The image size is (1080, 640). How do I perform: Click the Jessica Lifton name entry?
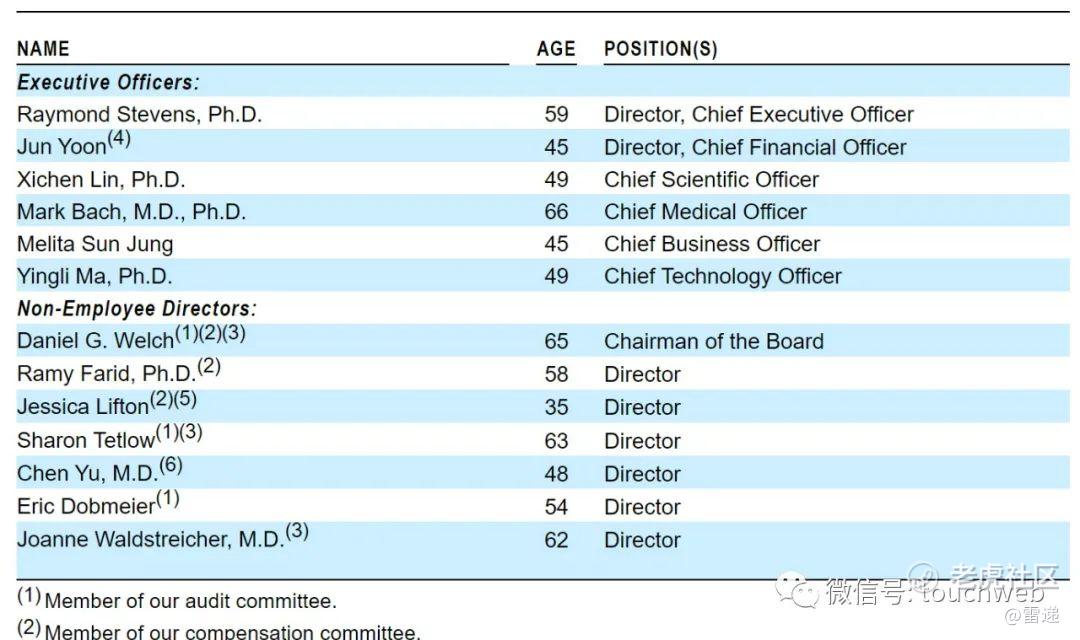(82, 407)
